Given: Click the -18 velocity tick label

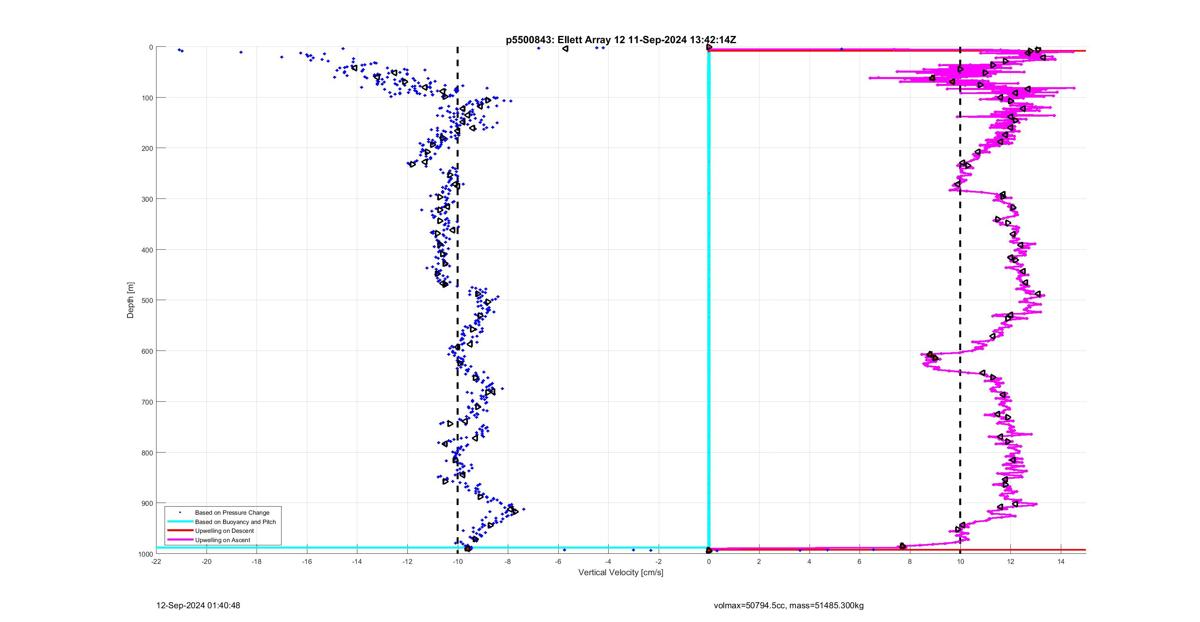Looking at the screenshot, I should [257, 562].
